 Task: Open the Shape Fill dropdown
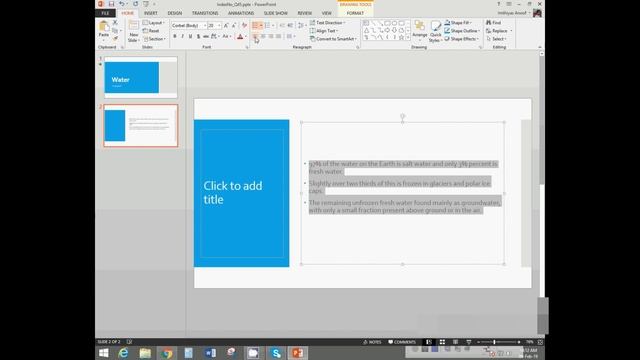458,23
